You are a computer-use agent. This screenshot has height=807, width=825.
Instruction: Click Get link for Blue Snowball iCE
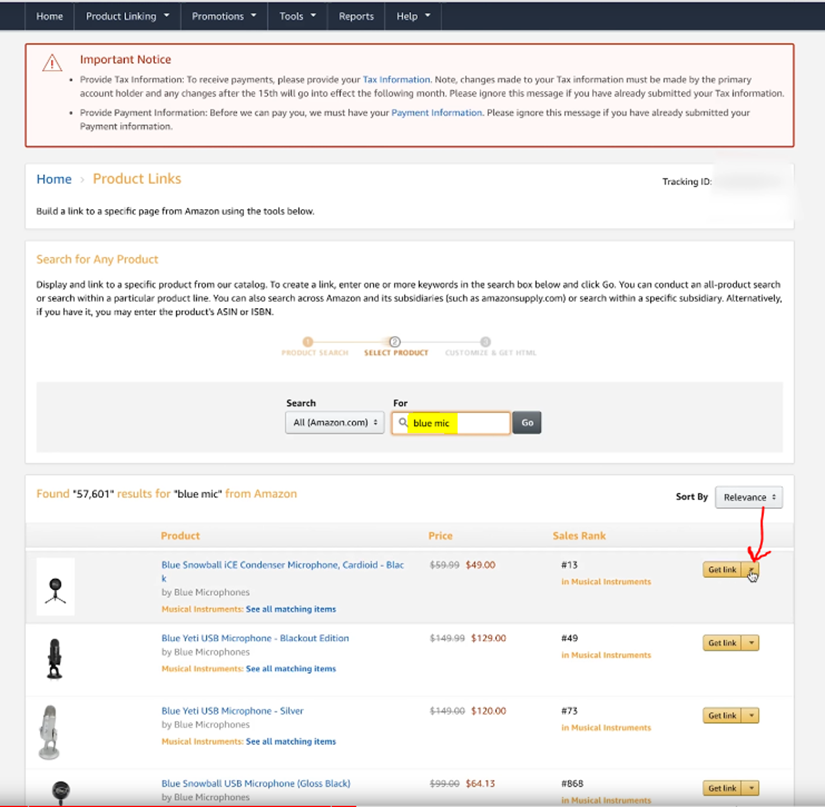722,570
